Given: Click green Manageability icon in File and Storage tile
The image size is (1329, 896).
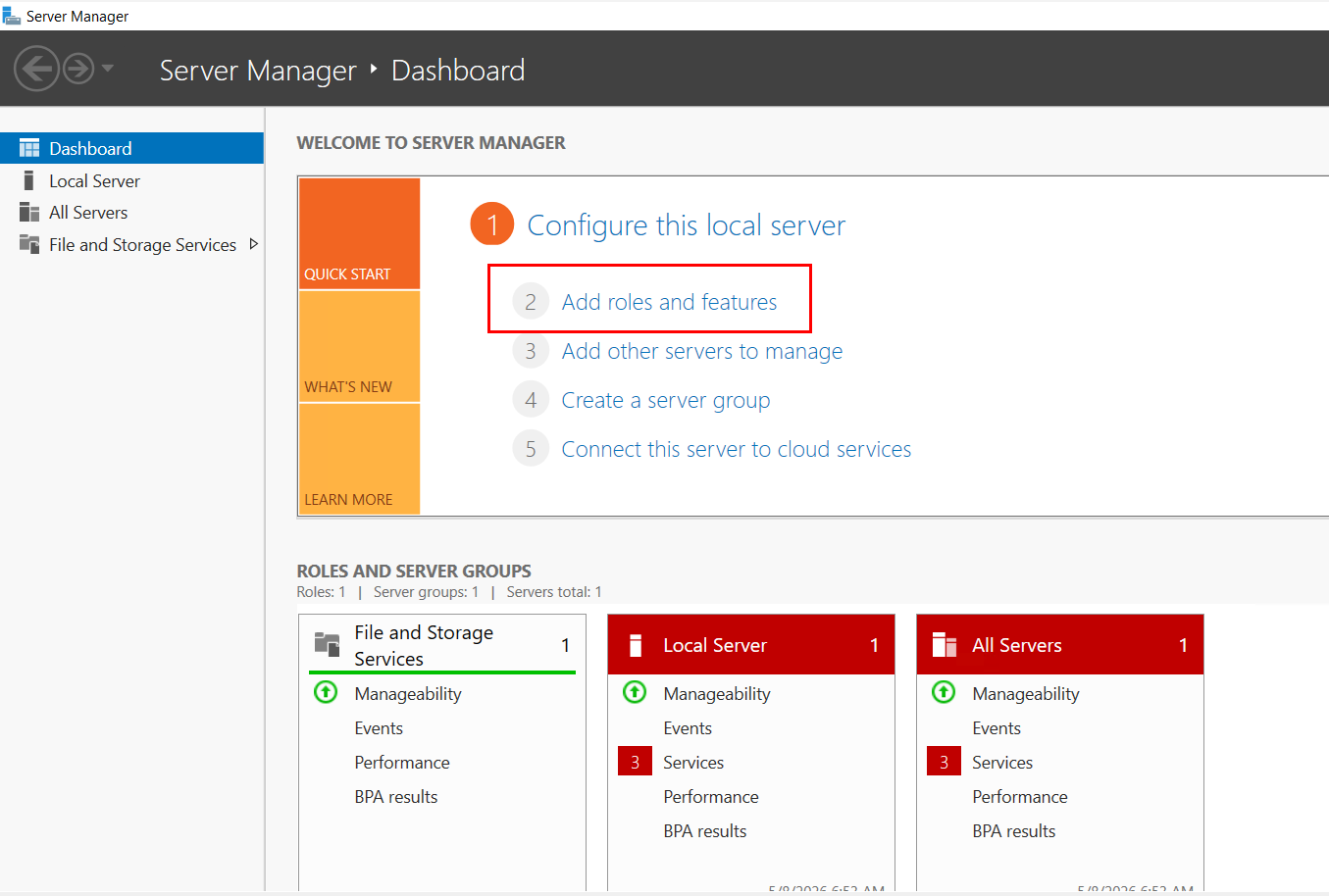Looking at the screenshot, I should [326, 692].
